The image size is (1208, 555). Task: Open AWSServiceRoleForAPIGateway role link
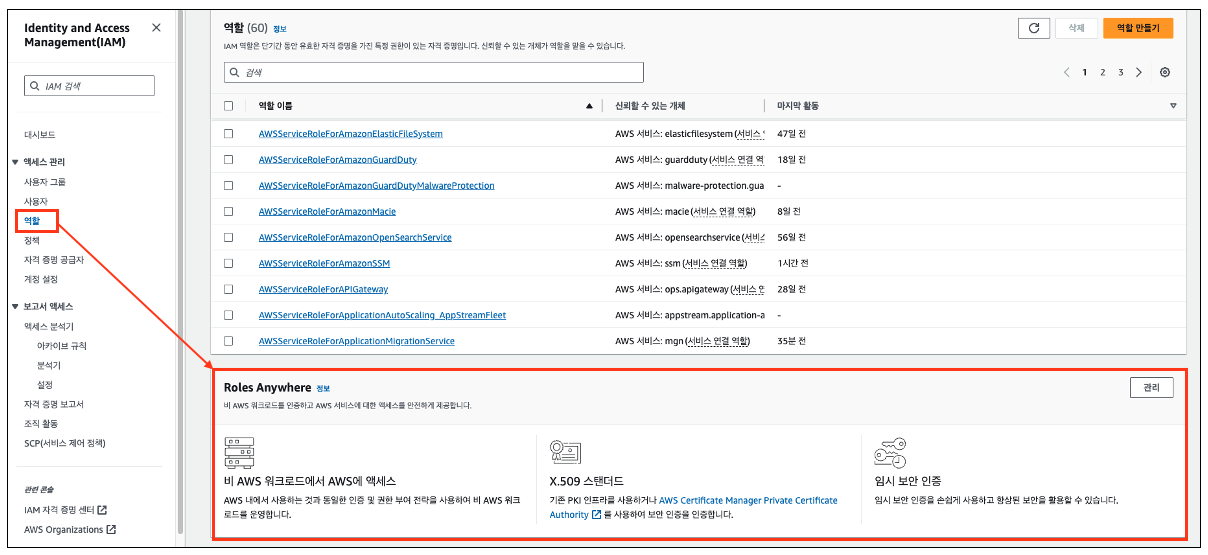(x=323, y=289)
